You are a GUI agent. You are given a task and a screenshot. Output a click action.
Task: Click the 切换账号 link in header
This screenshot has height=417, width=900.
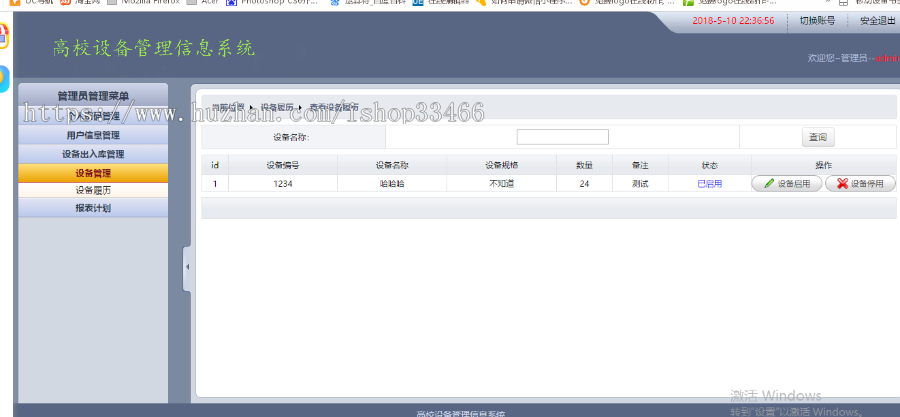pyautogui.click(x=817, y=21)
